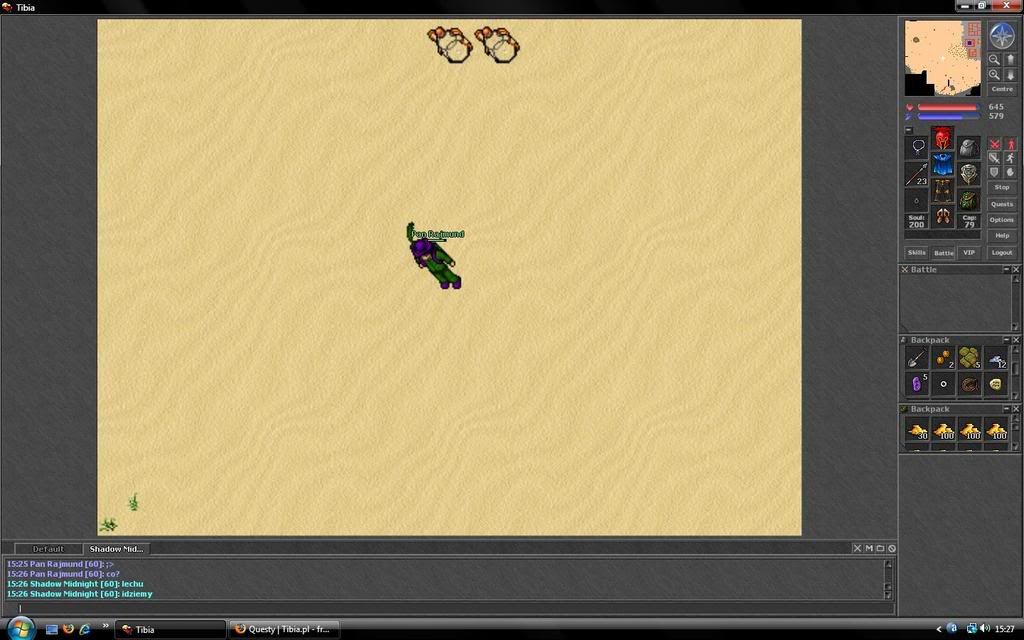This screenshot has height=640, width=1024.
Task: Select the shovel in backpack
Action: [917, 358]
